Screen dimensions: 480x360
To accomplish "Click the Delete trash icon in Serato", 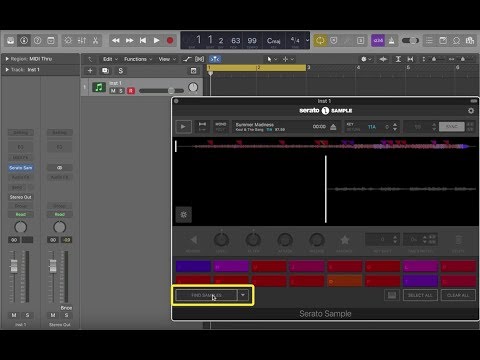I will pyautogui.click(x=459, y=240).
